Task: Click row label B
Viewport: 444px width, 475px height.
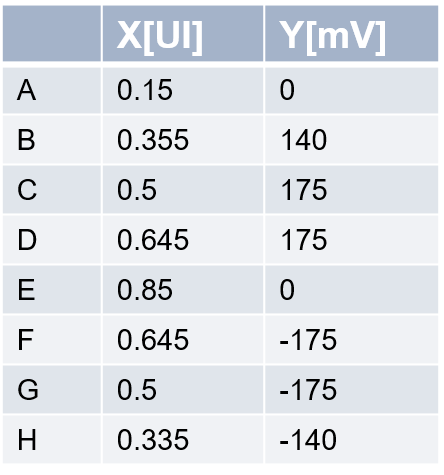Action: (x=26, y=140)
